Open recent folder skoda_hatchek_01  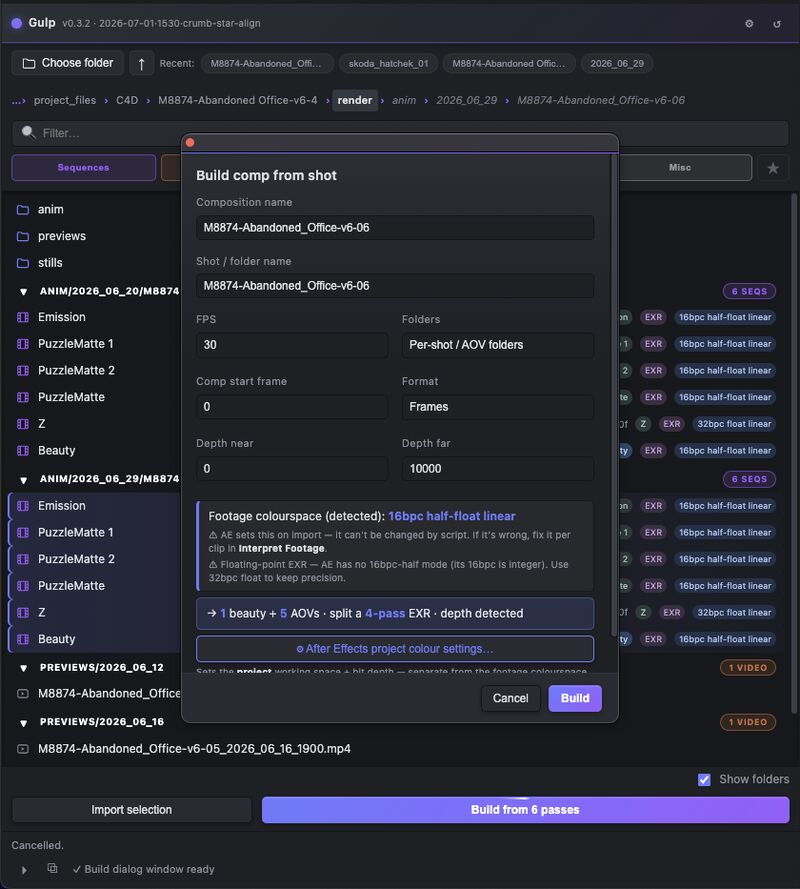click(388, 64)
